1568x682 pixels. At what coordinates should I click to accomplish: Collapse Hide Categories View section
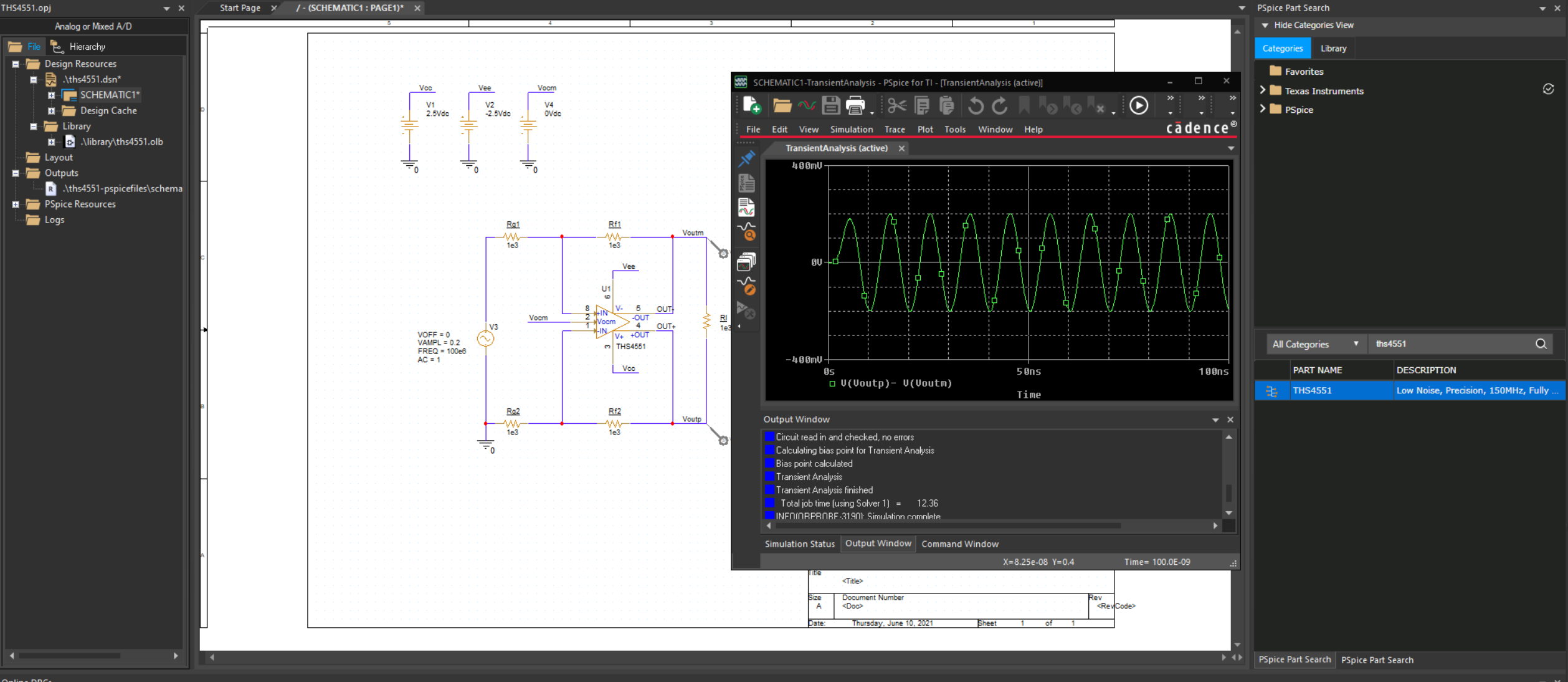point(1265,26)
